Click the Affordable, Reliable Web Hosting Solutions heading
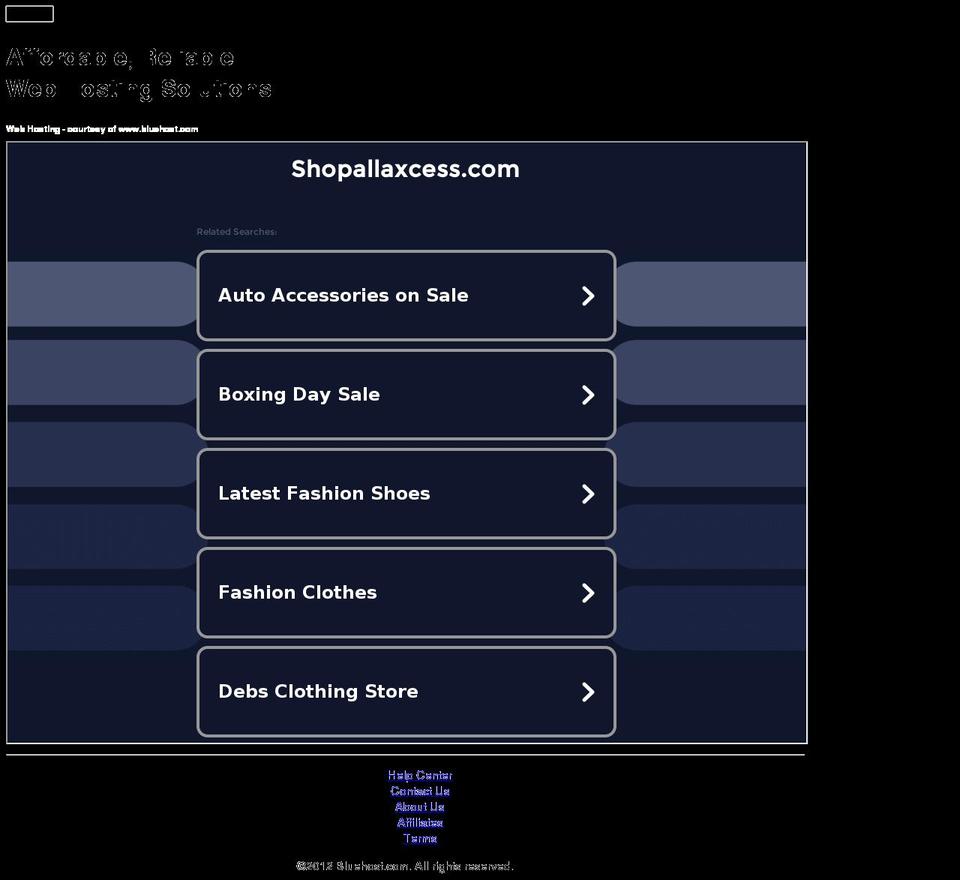 point(139,73)
